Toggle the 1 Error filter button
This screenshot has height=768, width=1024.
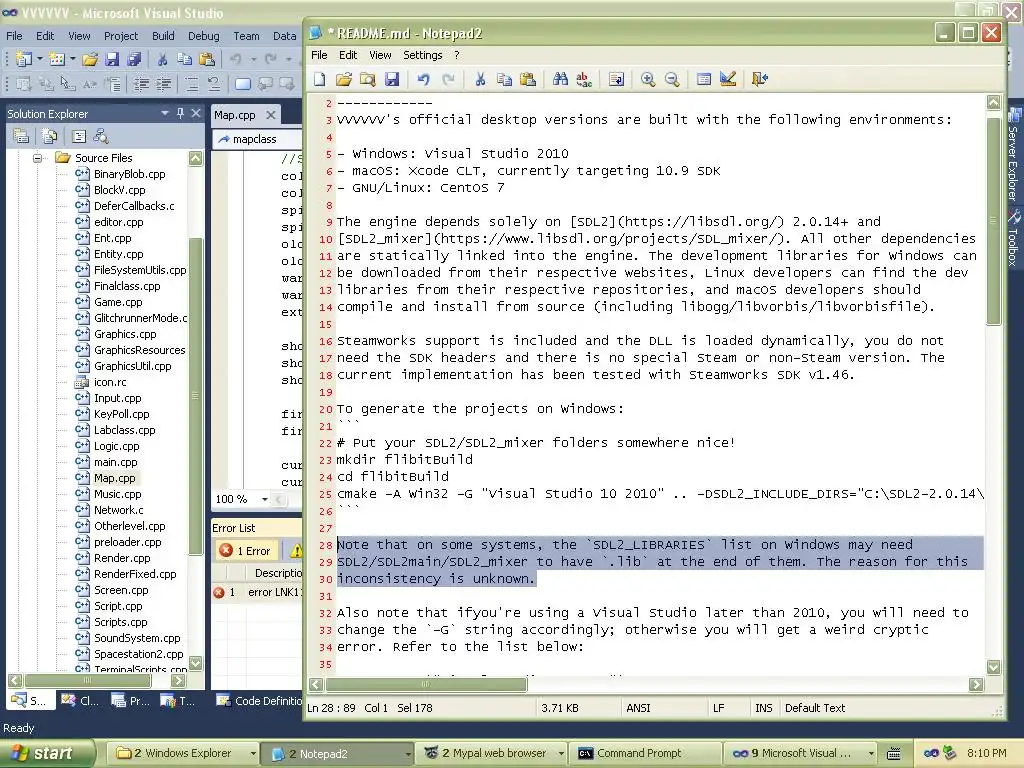pos(246,551)
